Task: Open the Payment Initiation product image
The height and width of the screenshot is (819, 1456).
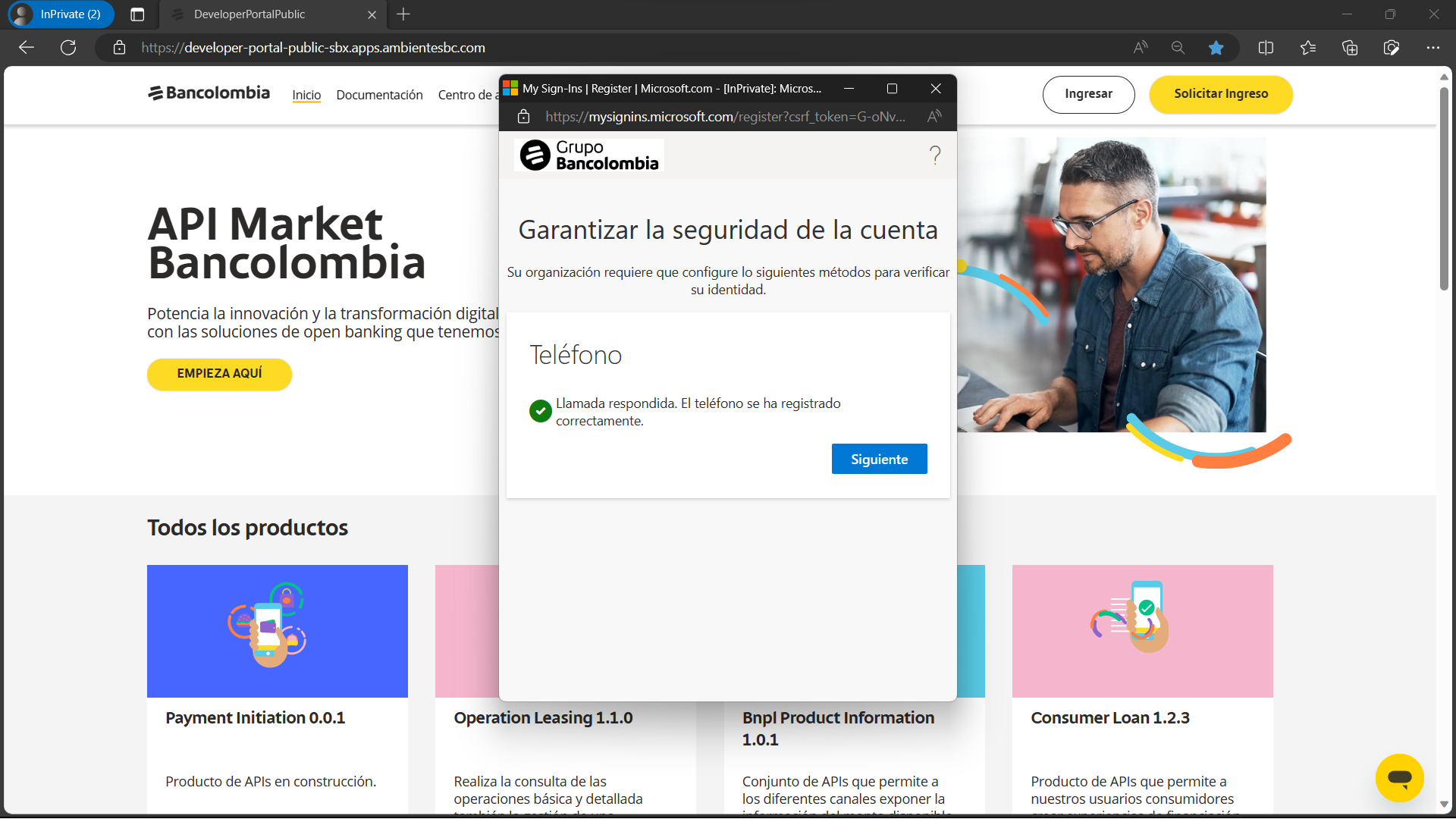Action: pos(278,631)
